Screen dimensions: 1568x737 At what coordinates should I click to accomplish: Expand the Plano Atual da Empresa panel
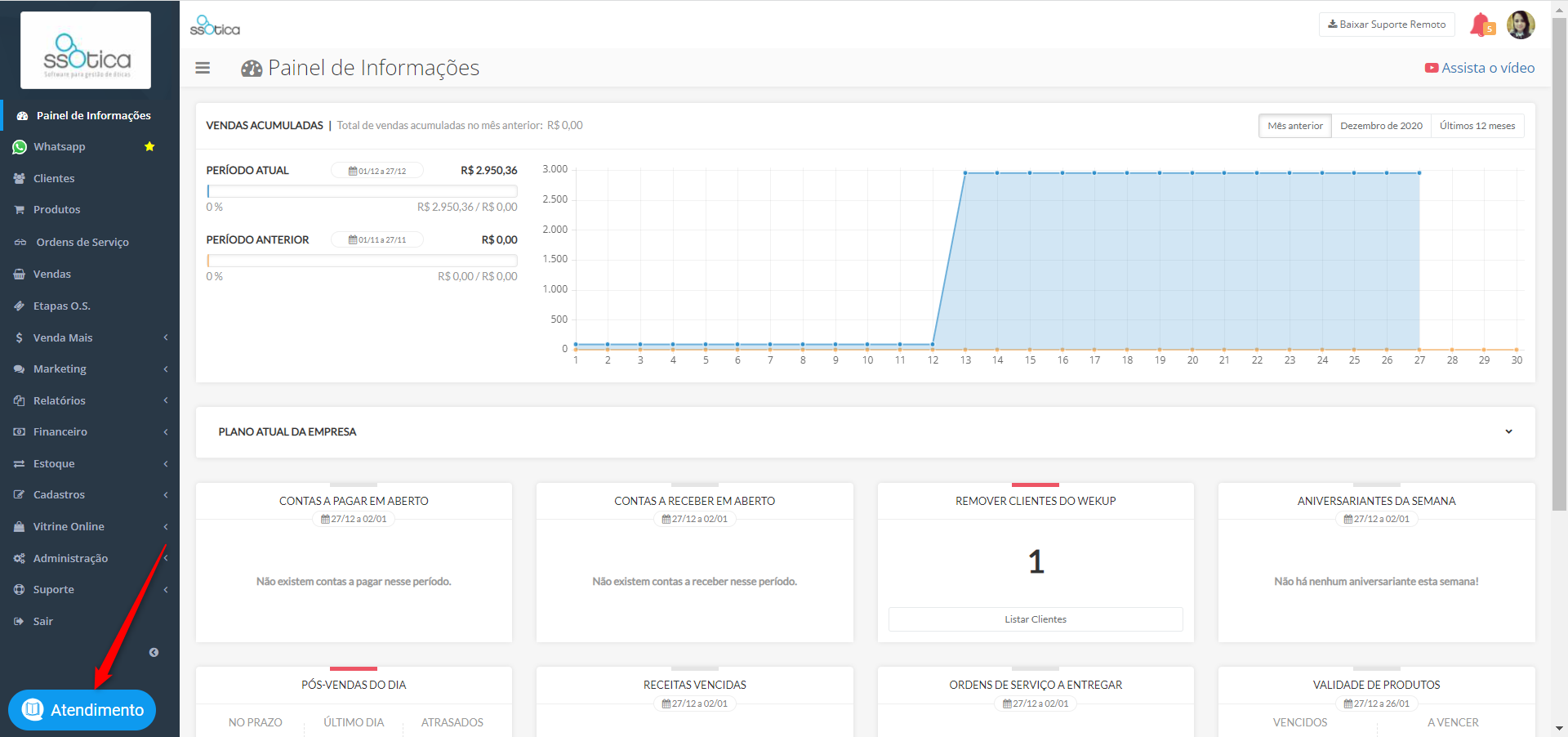(1508, 431)
